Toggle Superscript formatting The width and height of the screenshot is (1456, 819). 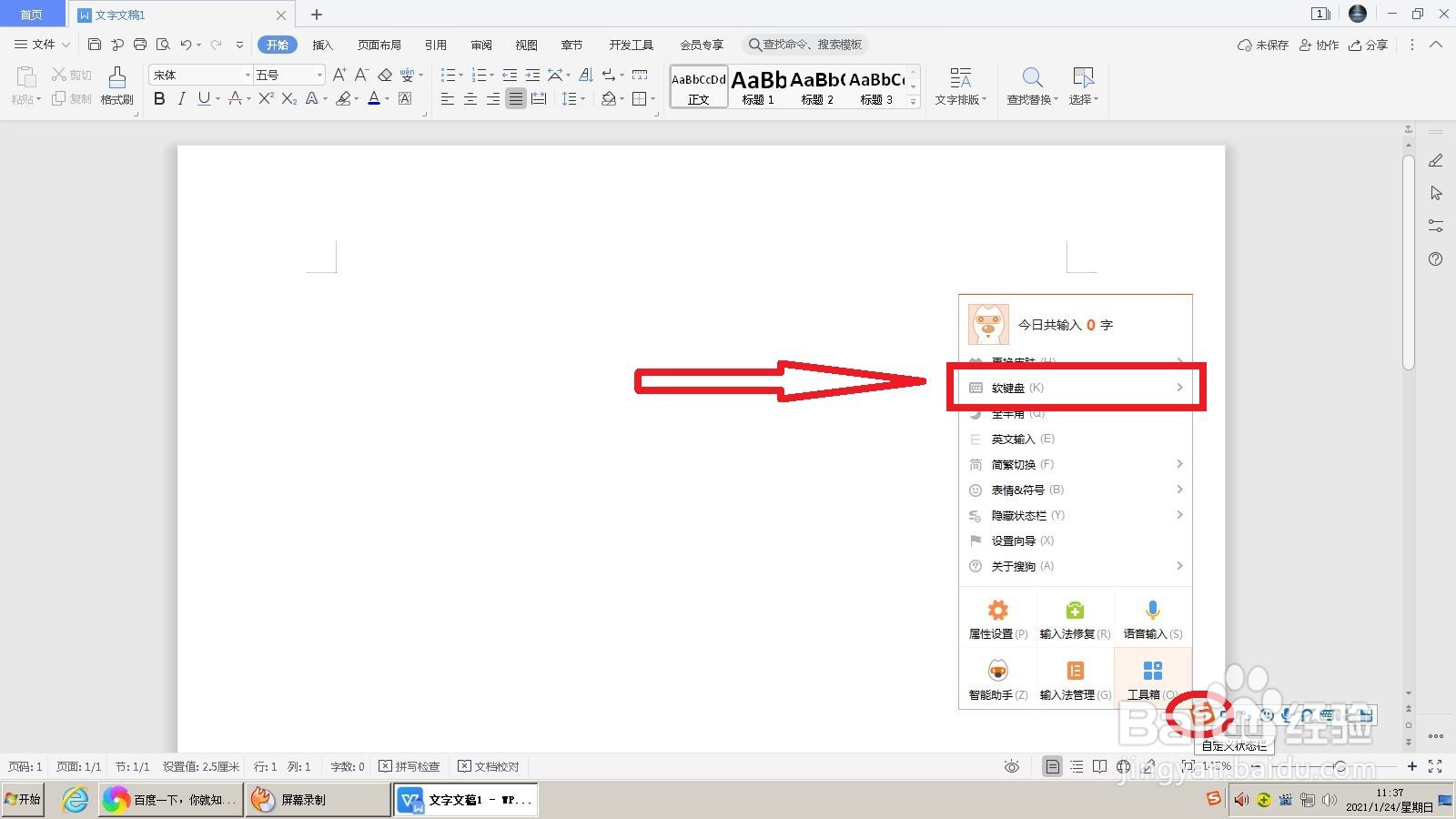265,98
